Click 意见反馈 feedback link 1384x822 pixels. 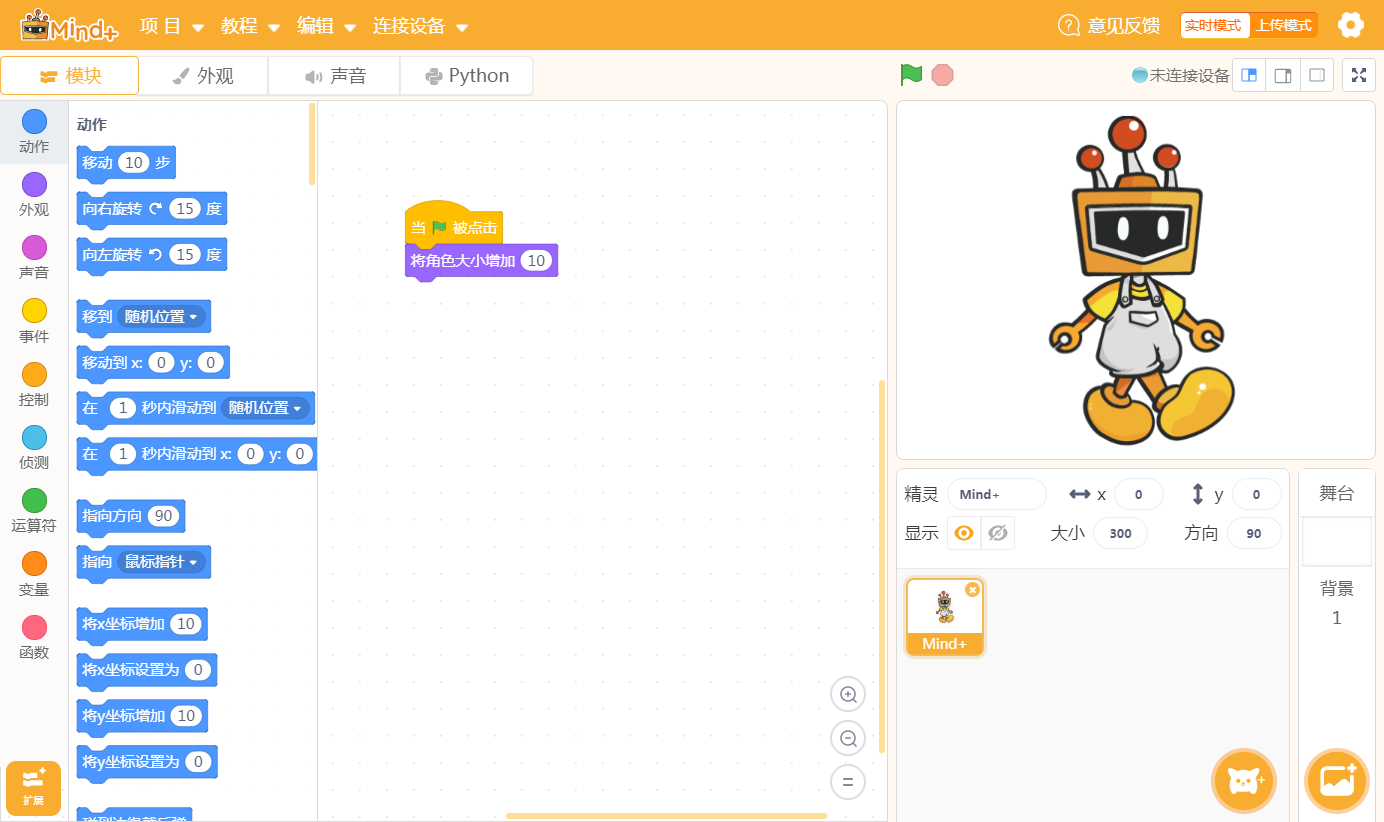(x=1123, y=26)
